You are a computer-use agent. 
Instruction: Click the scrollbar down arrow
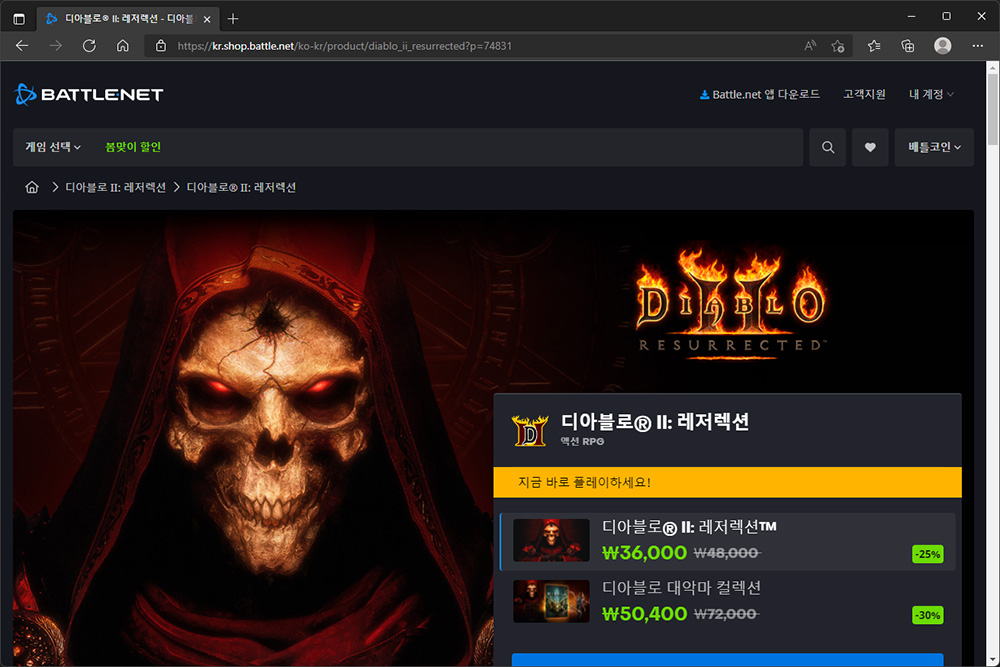tap(993, 661)
